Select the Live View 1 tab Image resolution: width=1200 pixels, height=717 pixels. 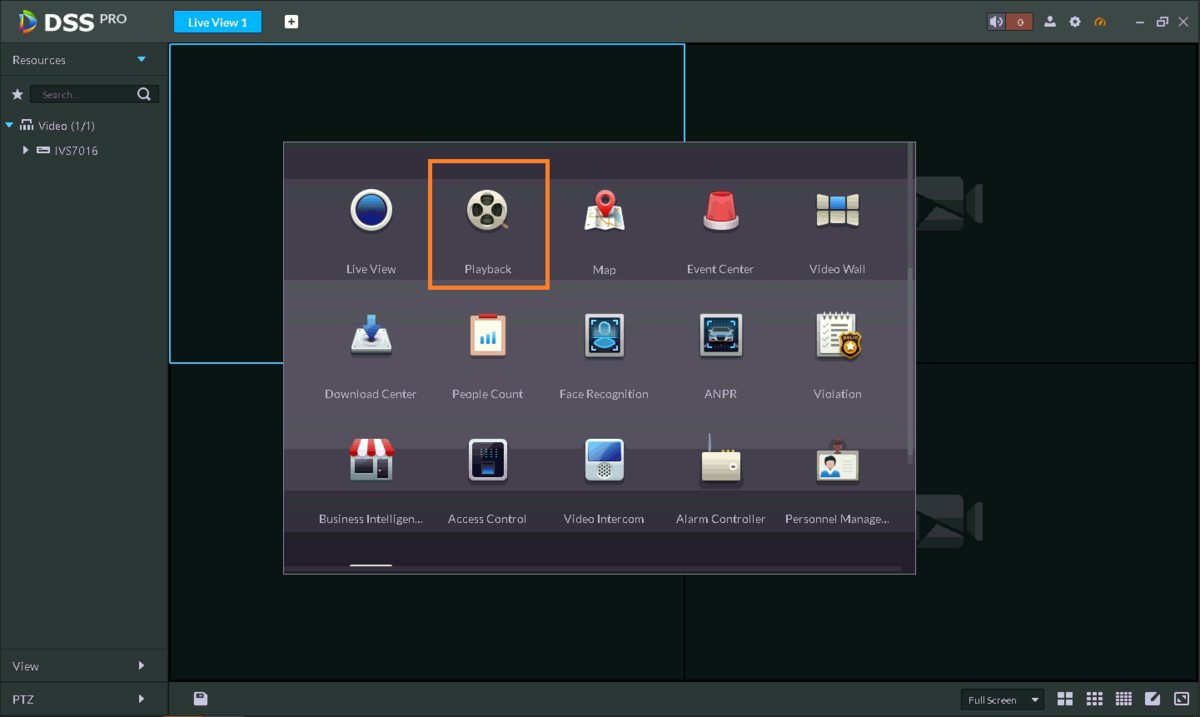coord(217,22)
